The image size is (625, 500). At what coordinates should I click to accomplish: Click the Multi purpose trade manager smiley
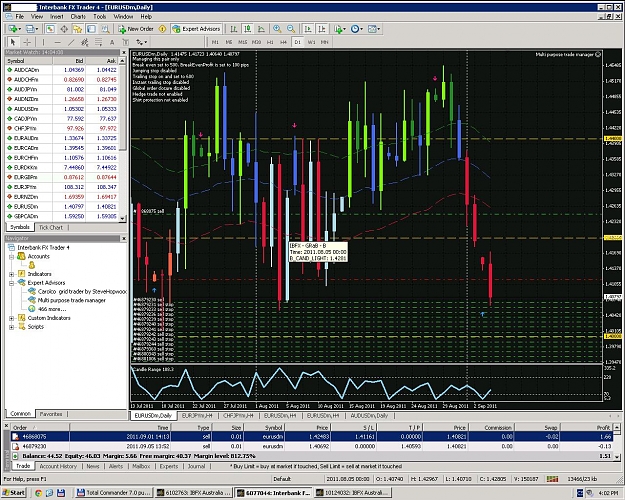[x=598, y=54]
